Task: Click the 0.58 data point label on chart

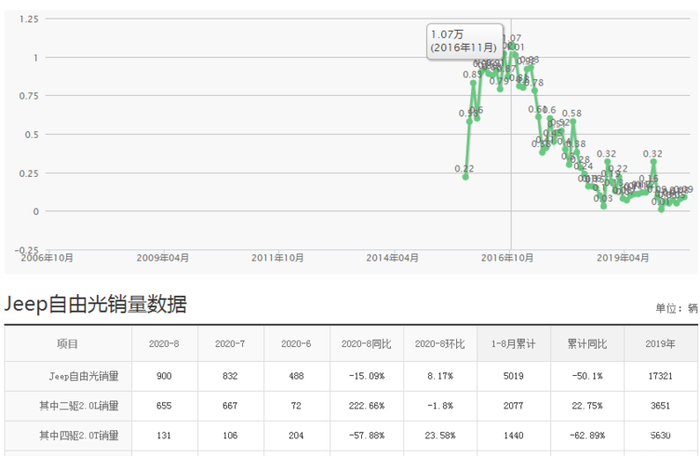Action: 571,113
